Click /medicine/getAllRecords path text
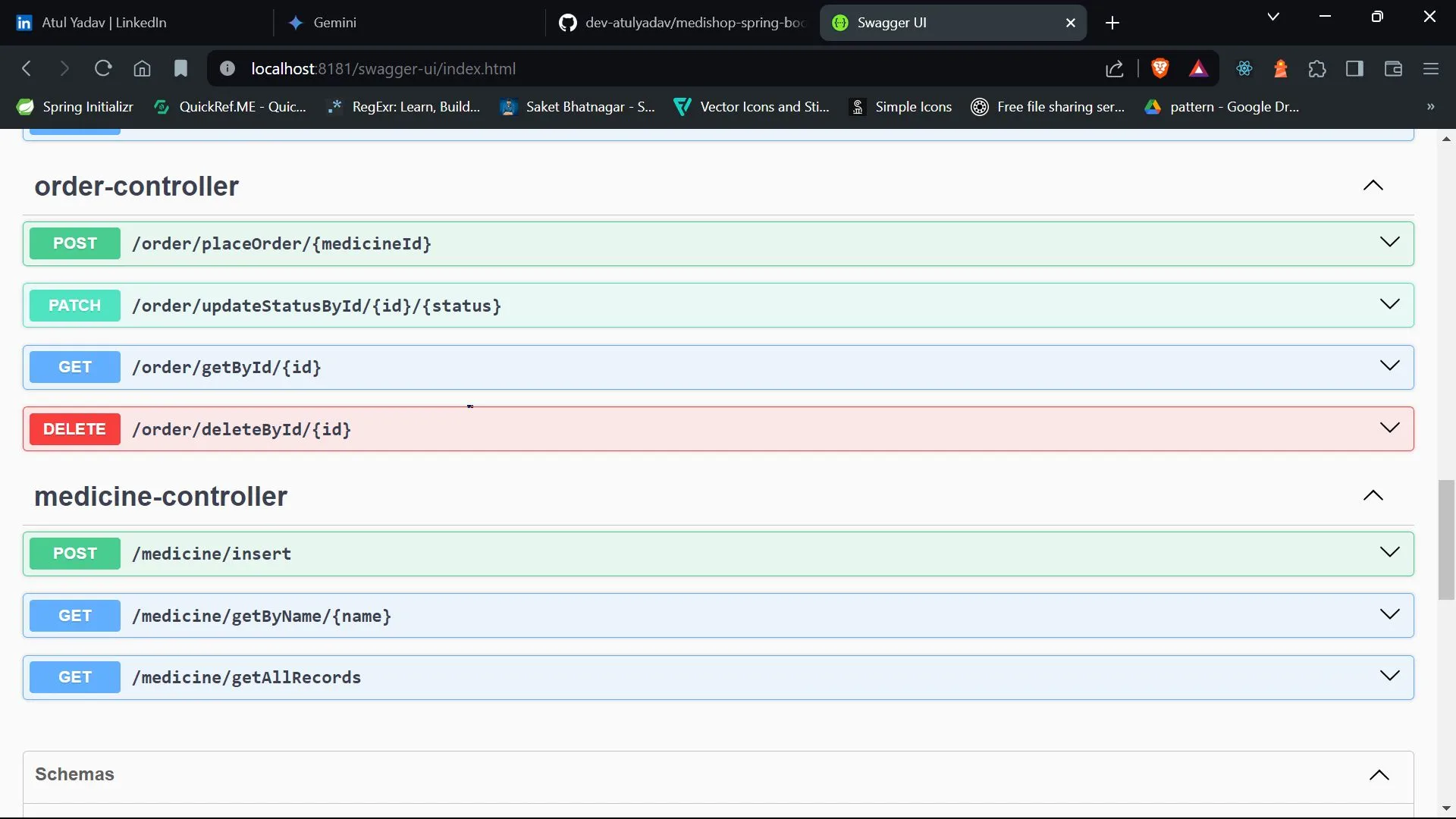Viewport: 1456px width, 819px height. click(246, 678)
